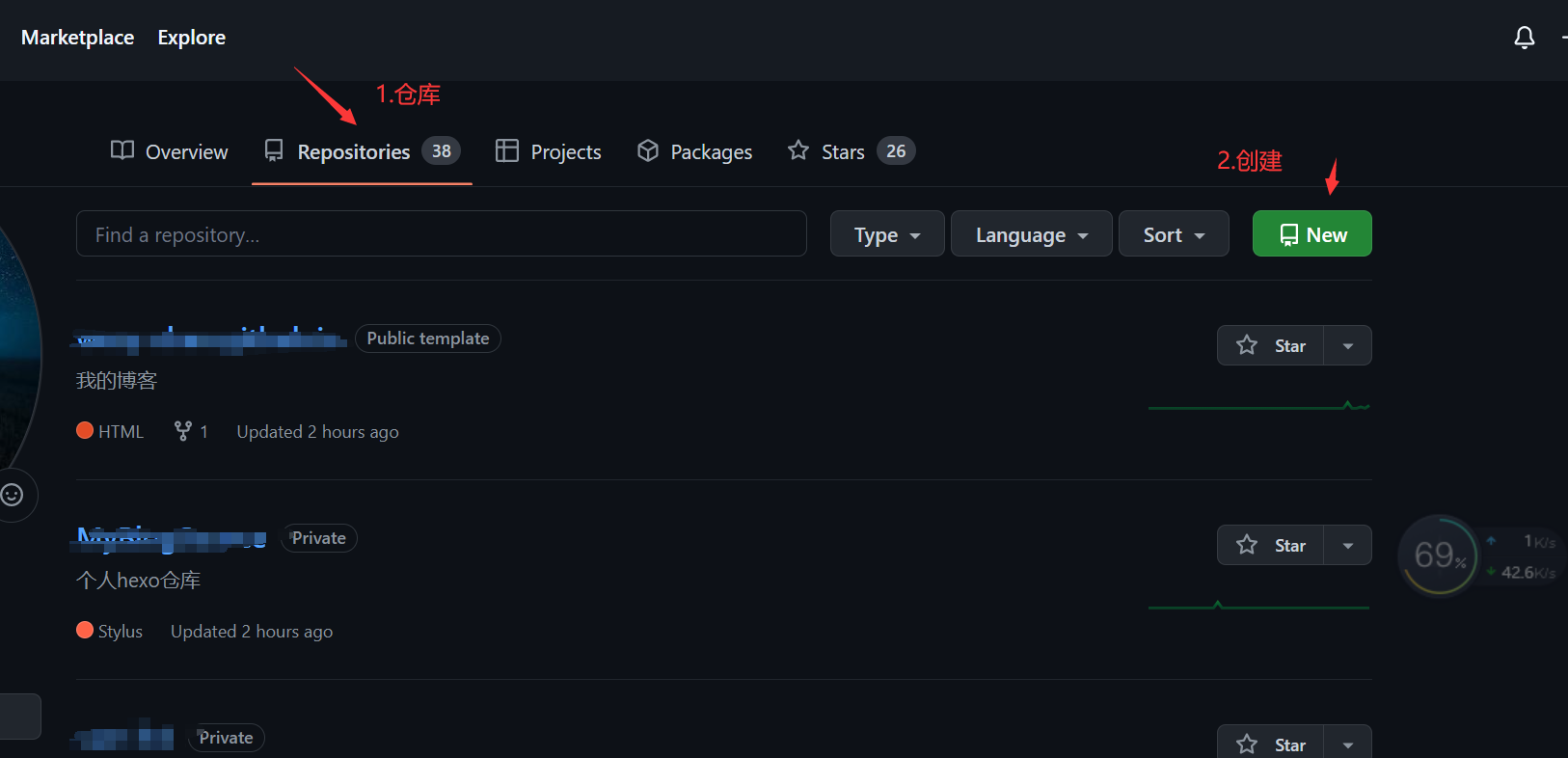Open the Public template repository link
1568x758 pixels.
(x=209, y=338)
